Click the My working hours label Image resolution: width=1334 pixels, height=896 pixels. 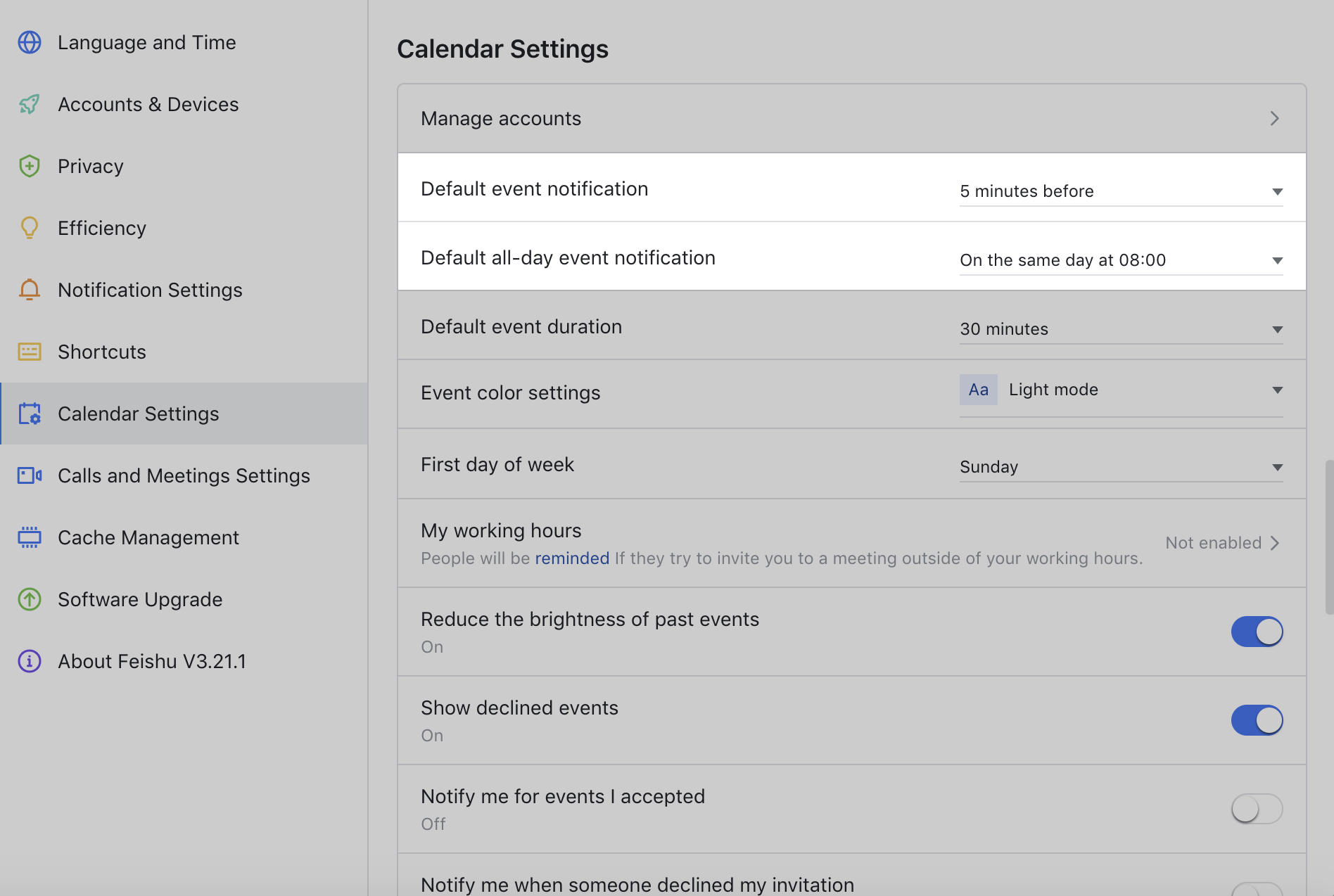coord(501,530)
